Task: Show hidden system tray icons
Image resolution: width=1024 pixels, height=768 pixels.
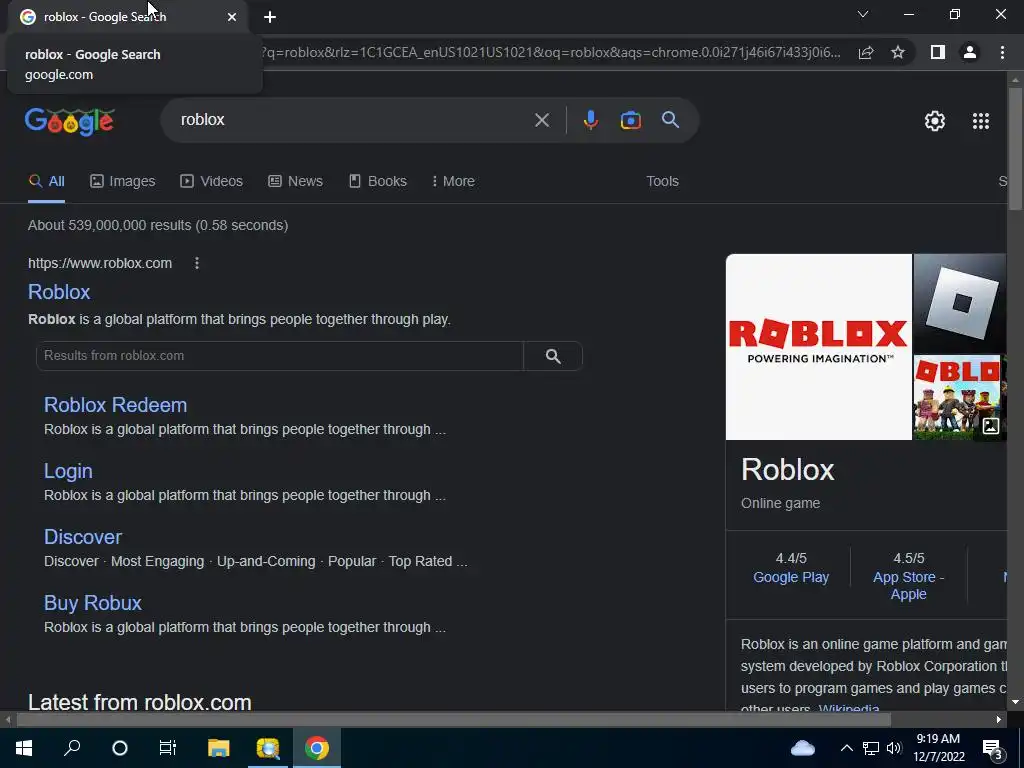Action: pyautogui.click(x=846, y=748)
